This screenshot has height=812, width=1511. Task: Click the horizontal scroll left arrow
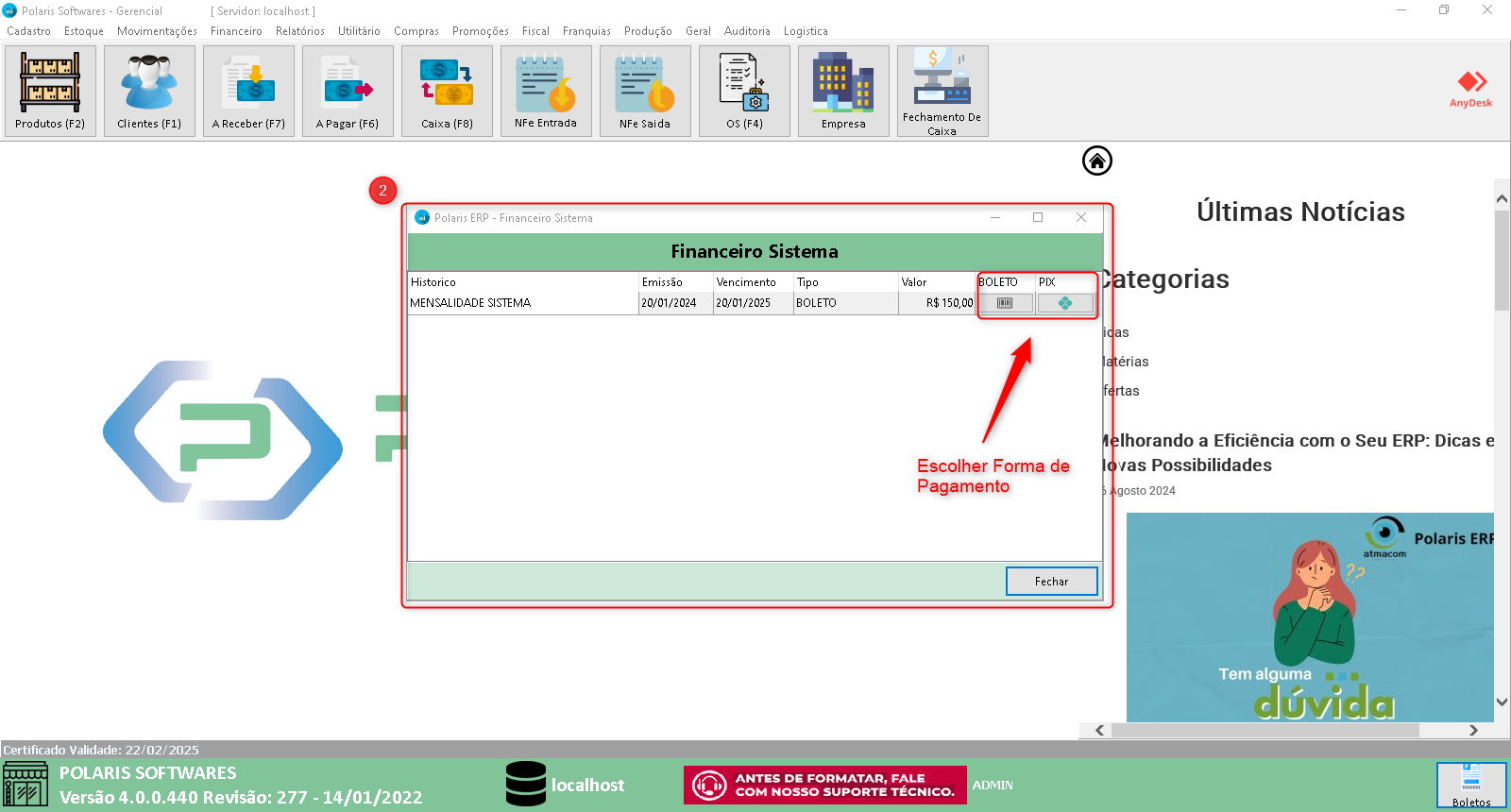click(1099, 730)
